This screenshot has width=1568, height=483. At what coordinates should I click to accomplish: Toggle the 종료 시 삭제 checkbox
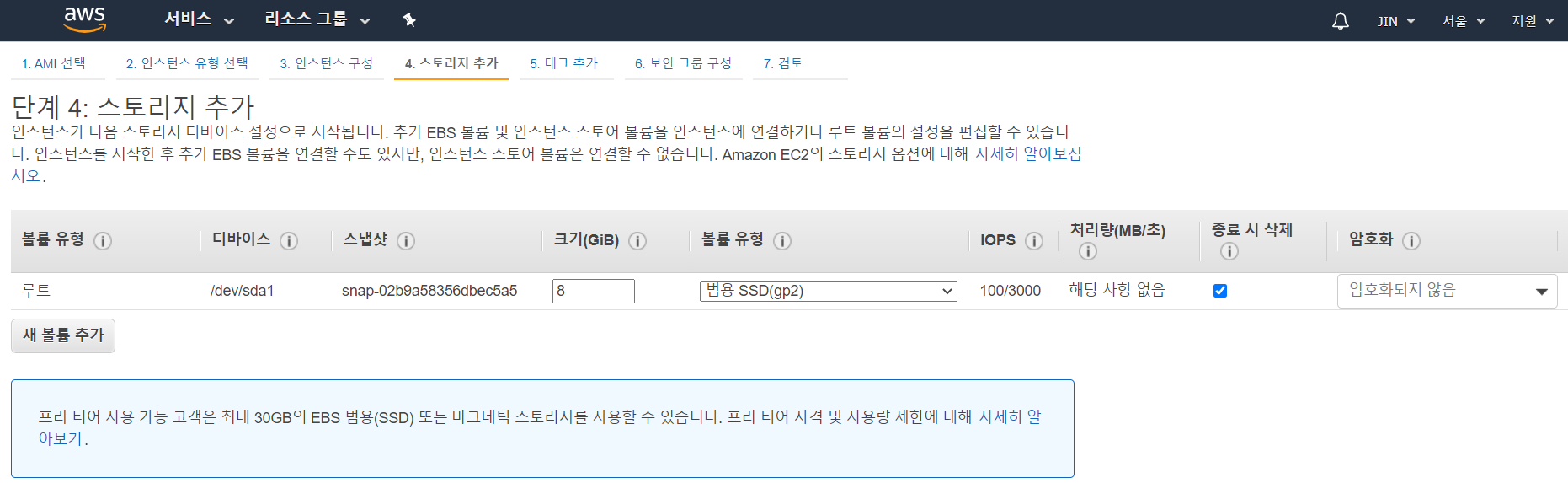[x=1220, y=291]
